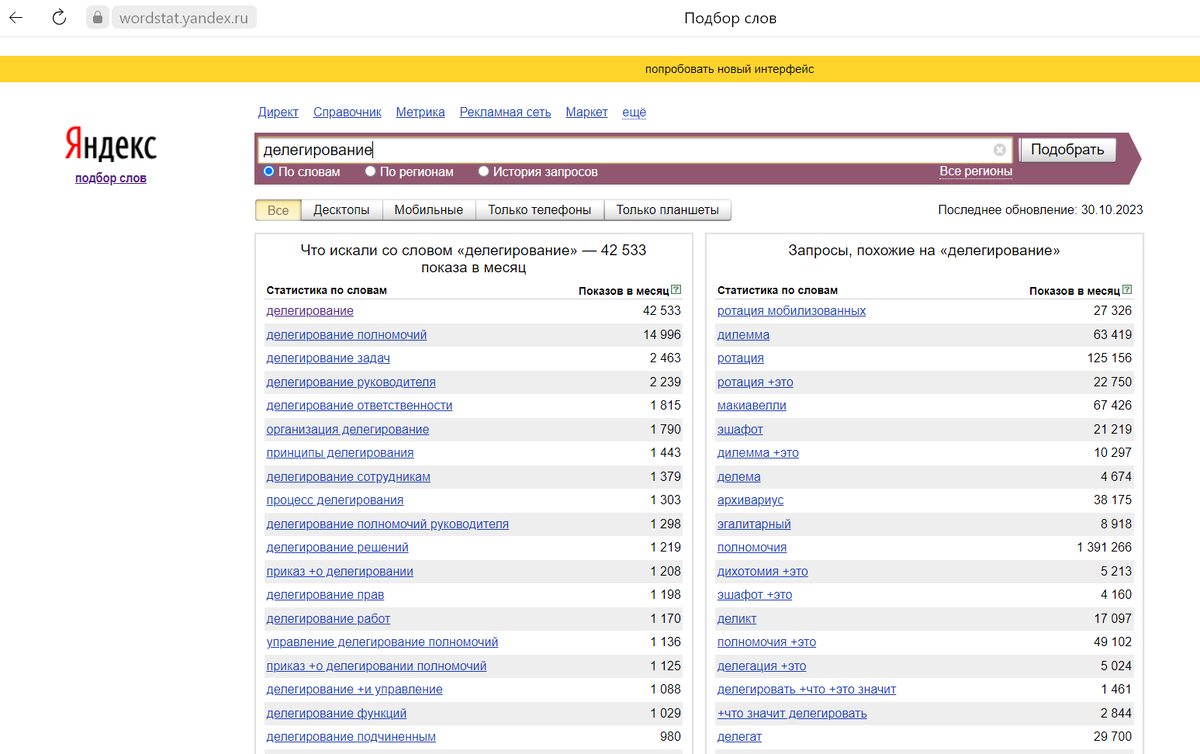The height and width of the screenshot is (754, 1200).
Task: Open the делегирование ответственности query
Action: point(359,405)
